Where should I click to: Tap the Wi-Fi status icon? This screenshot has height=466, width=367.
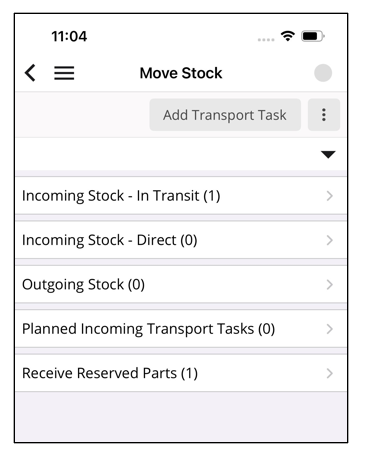coord(287,36)
